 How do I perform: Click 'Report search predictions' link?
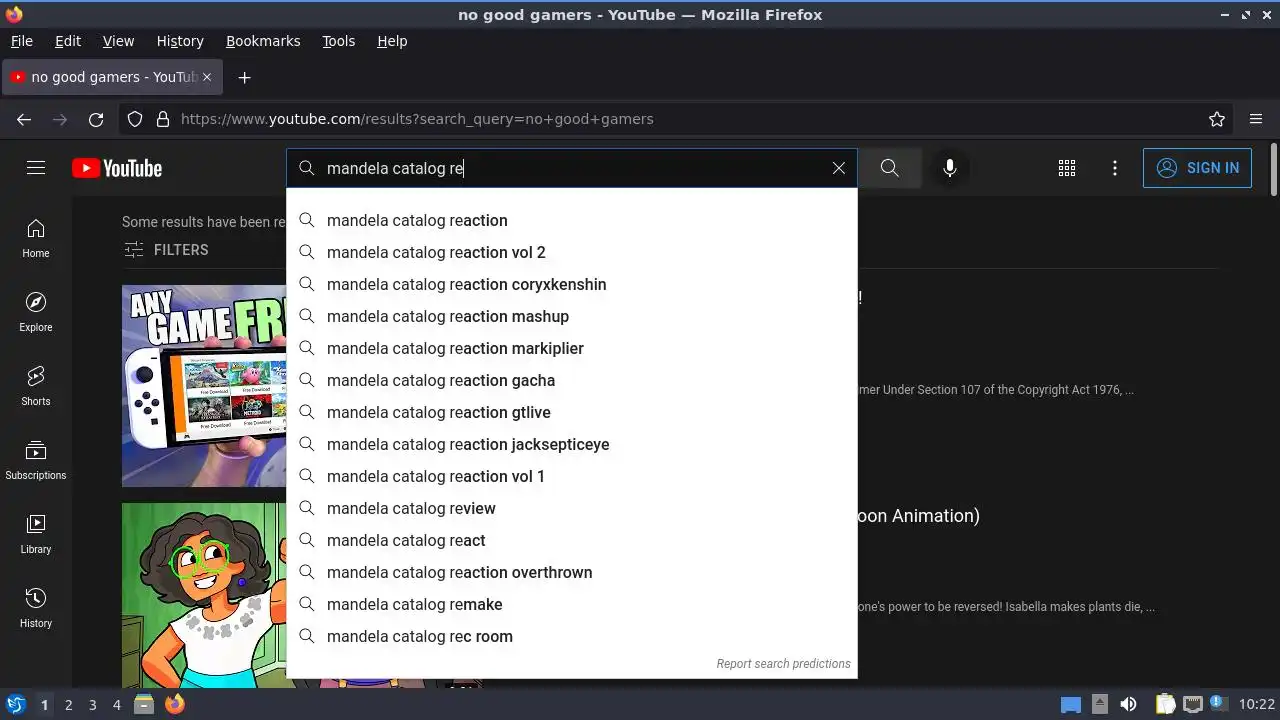click(783, 664)
